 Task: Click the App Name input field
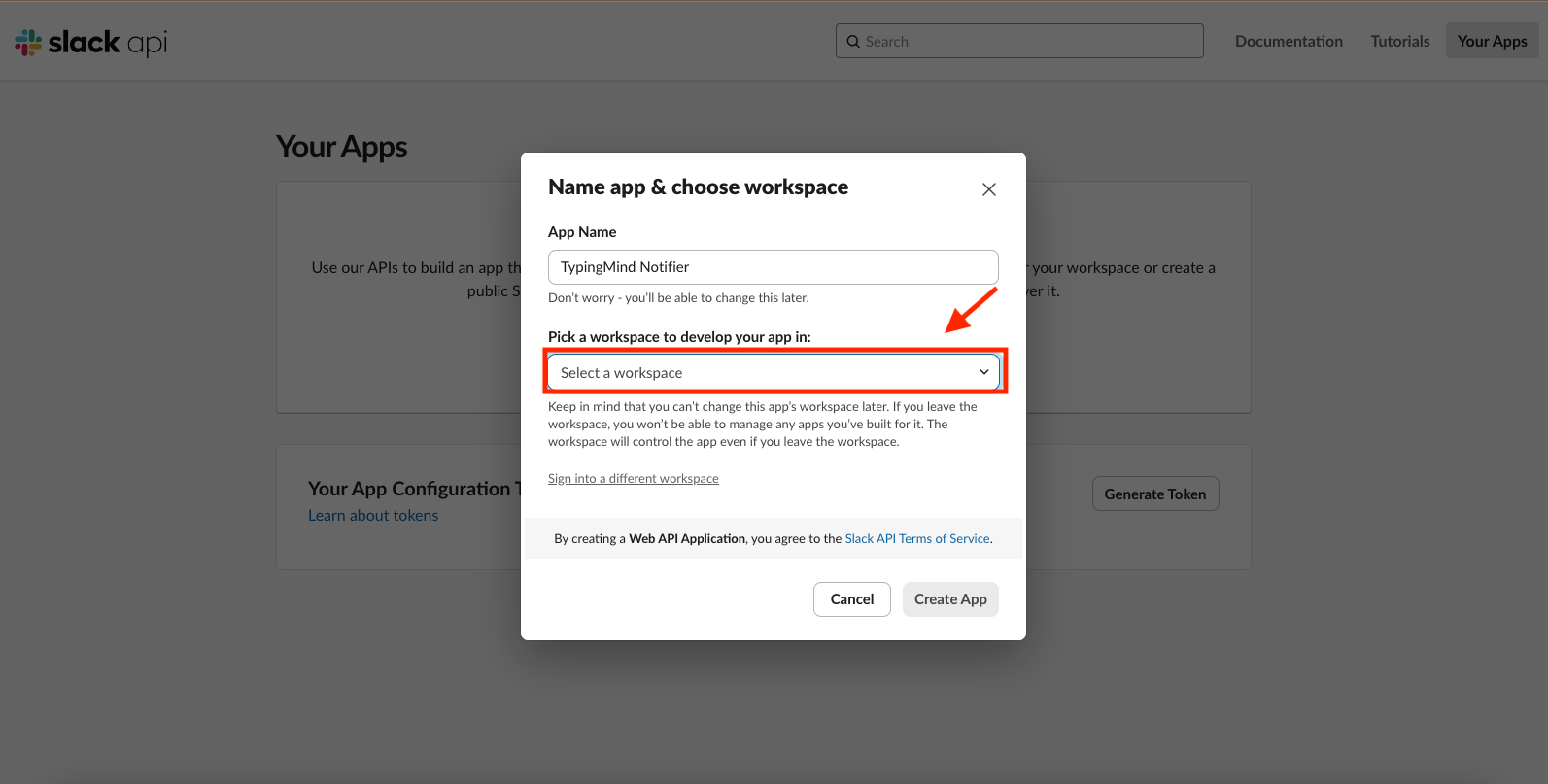coord(774,267)
